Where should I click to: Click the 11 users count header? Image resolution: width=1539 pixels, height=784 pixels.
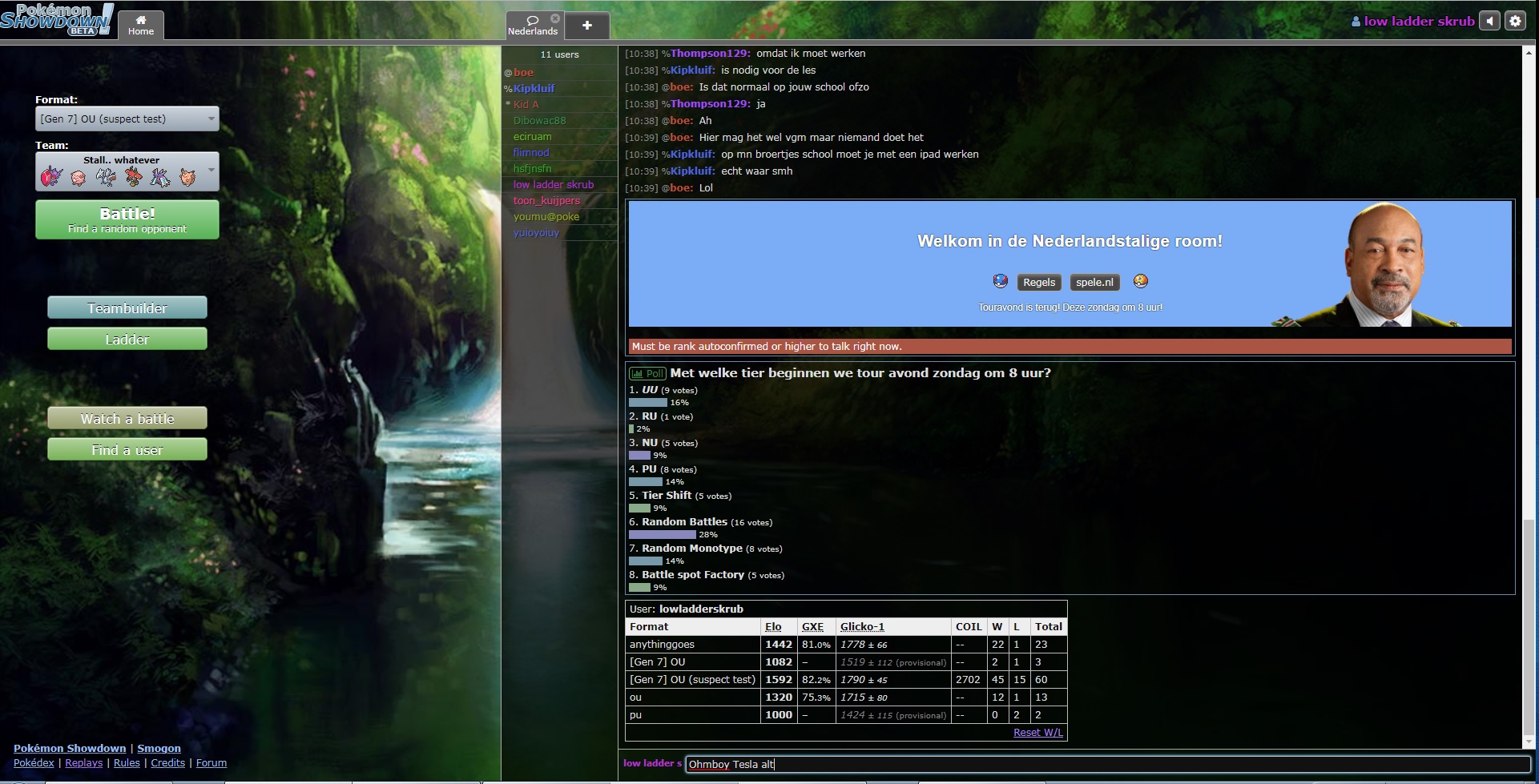pos(559,54)
